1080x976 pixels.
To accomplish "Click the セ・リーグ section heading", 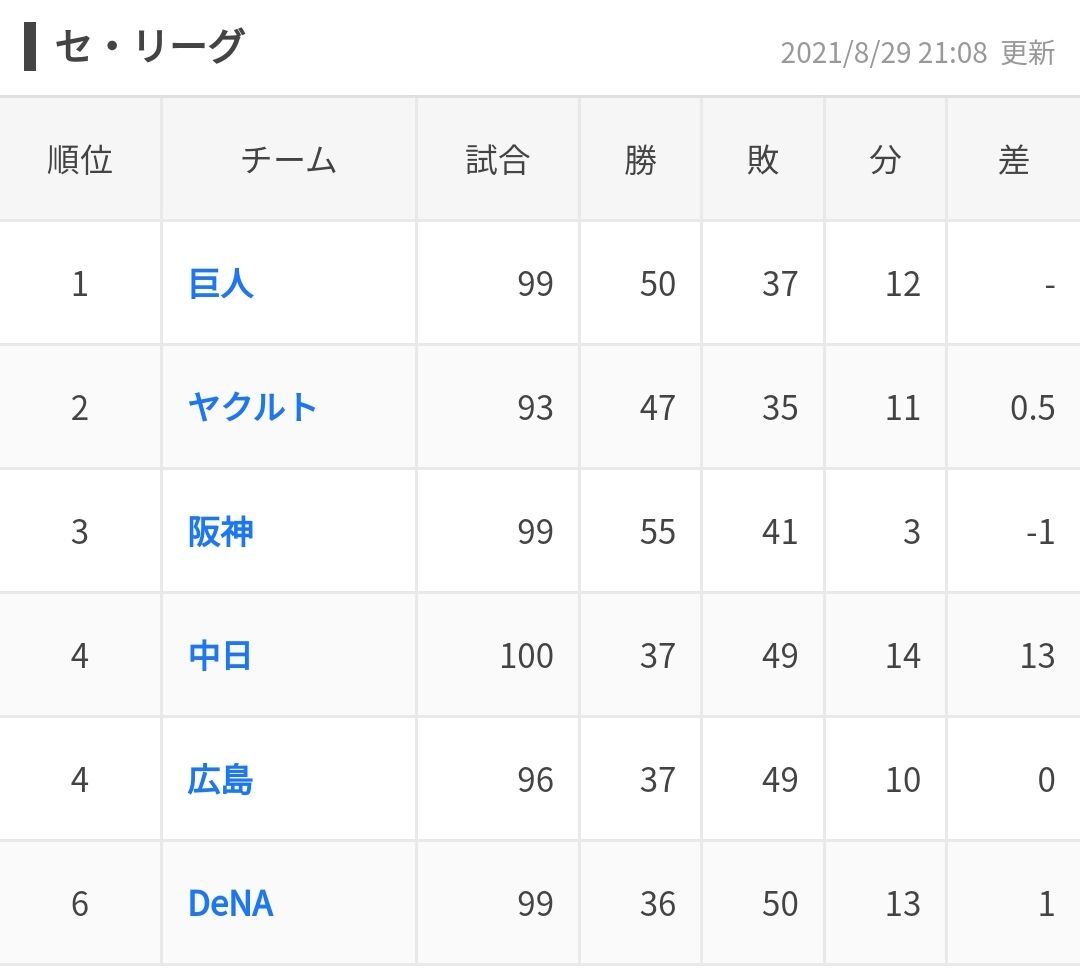I will tap(149, 47).
